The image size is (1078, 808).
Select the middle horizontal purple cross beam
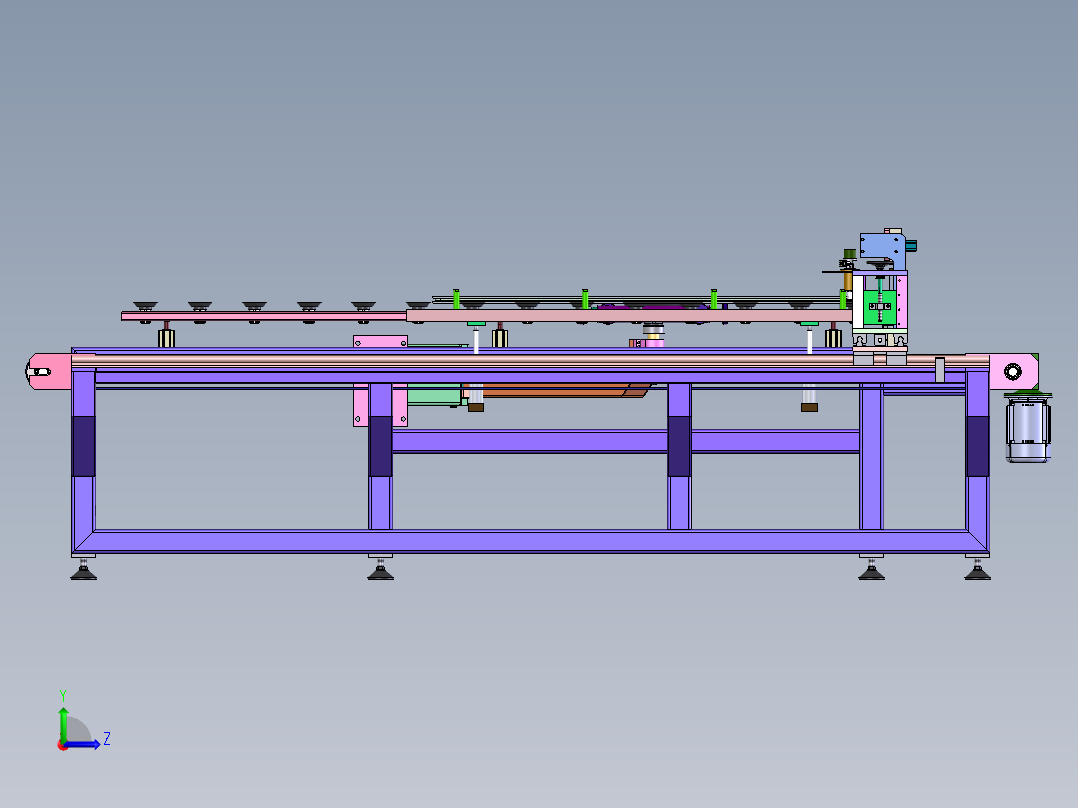(x=625, y=441)
